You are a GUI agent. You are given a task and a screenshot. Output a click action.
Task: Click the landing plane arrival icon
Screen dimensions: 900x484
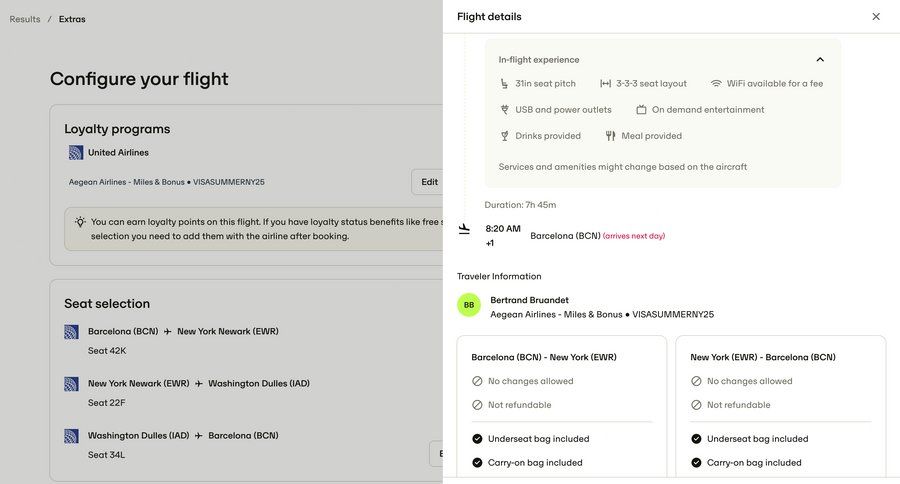(464, 229)
